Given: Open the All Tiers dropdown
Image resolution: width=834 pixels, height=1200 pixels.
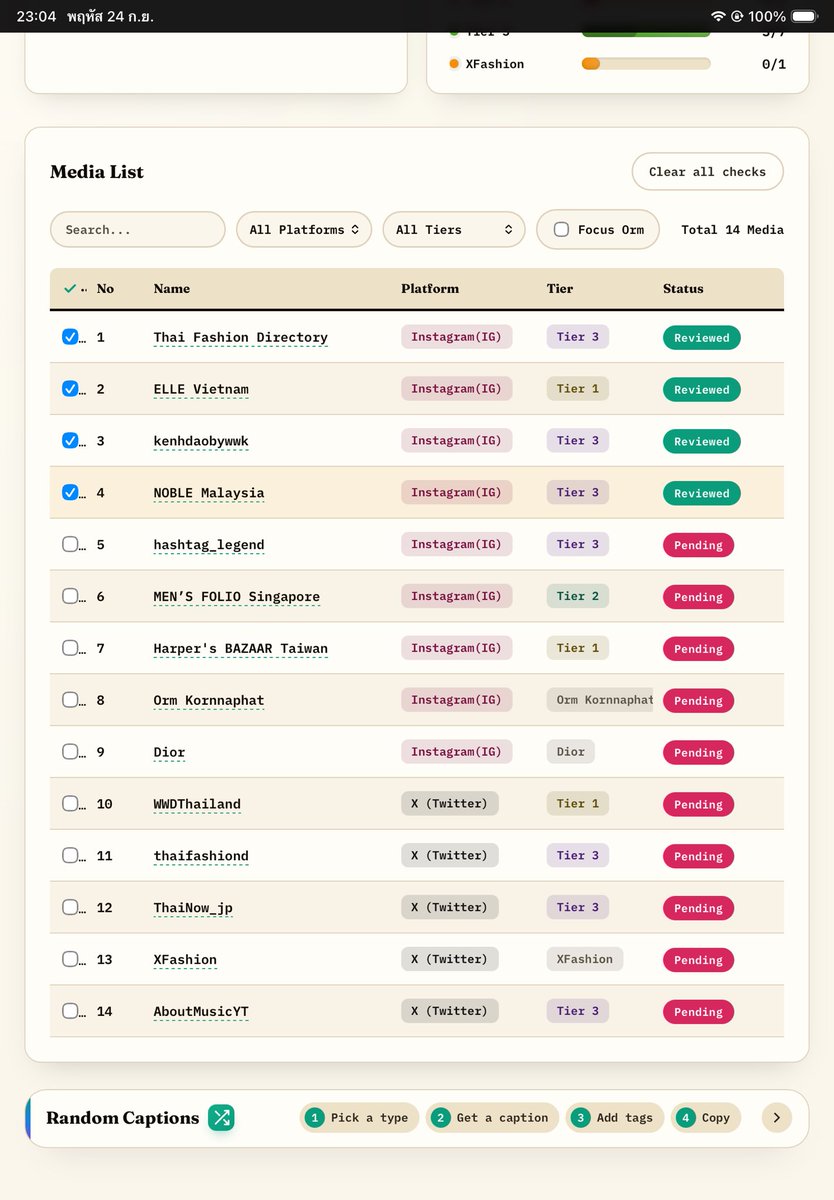Looking at the screenshot, I should (x=454, y=230).
